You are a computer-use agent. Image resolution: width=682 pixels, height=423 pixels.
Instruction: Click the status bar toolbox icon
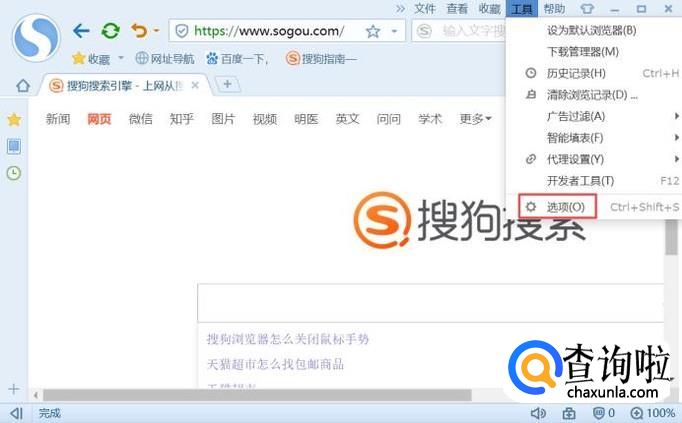pyautogui.click(x=569, y=413)
